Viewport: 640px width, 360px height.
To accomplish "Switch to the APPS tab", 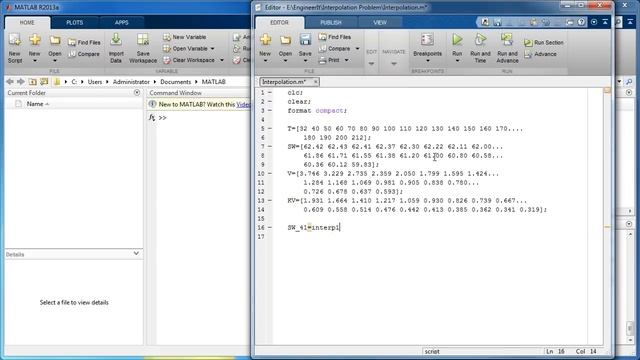I will [122, 22].
